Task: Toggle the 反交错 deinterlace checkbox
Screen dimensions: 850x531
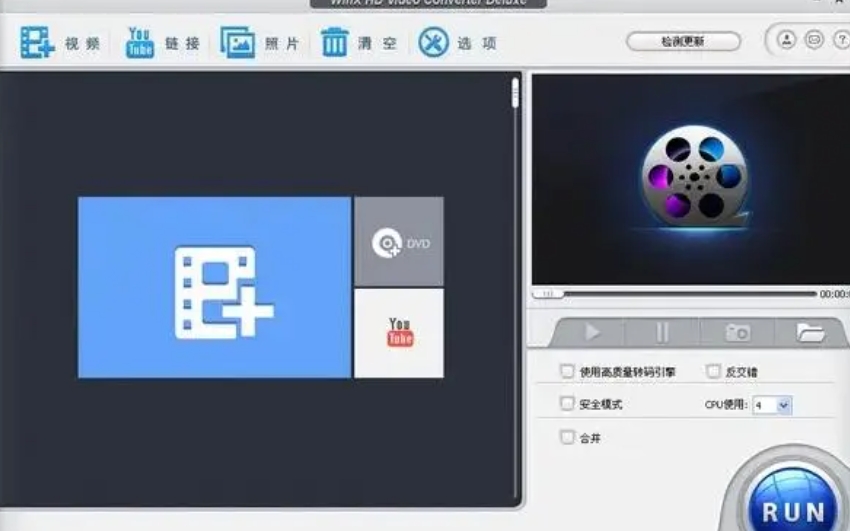Action: point(713,371)
